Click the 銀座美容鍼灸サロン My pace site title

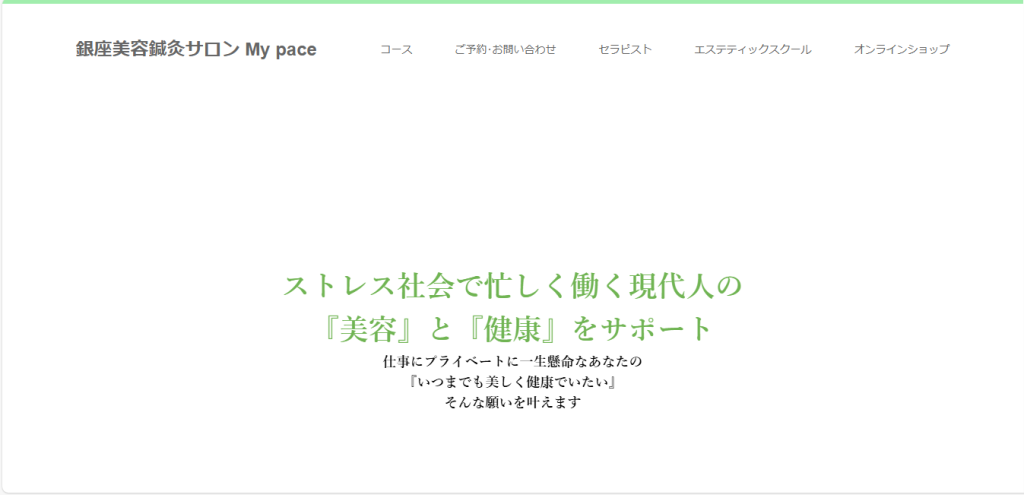196,49
